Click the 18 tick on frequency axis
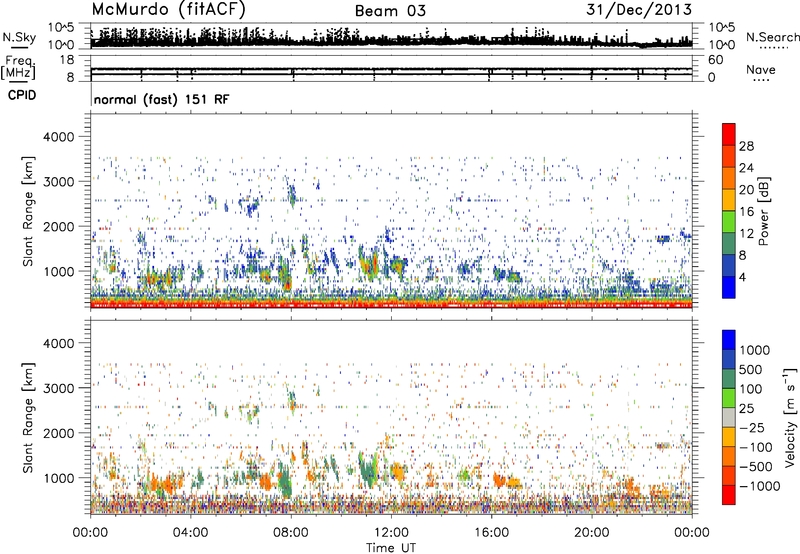Image resolution: width=800 pixels, height=554 pixels. click(x=66, y=60)
